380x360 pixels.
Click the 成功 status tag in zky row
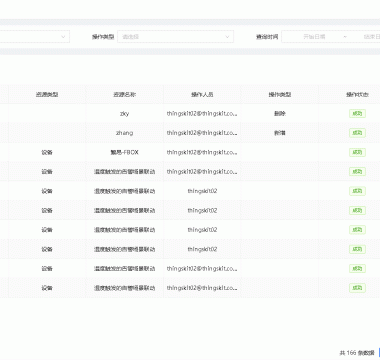tap(357, 114)
